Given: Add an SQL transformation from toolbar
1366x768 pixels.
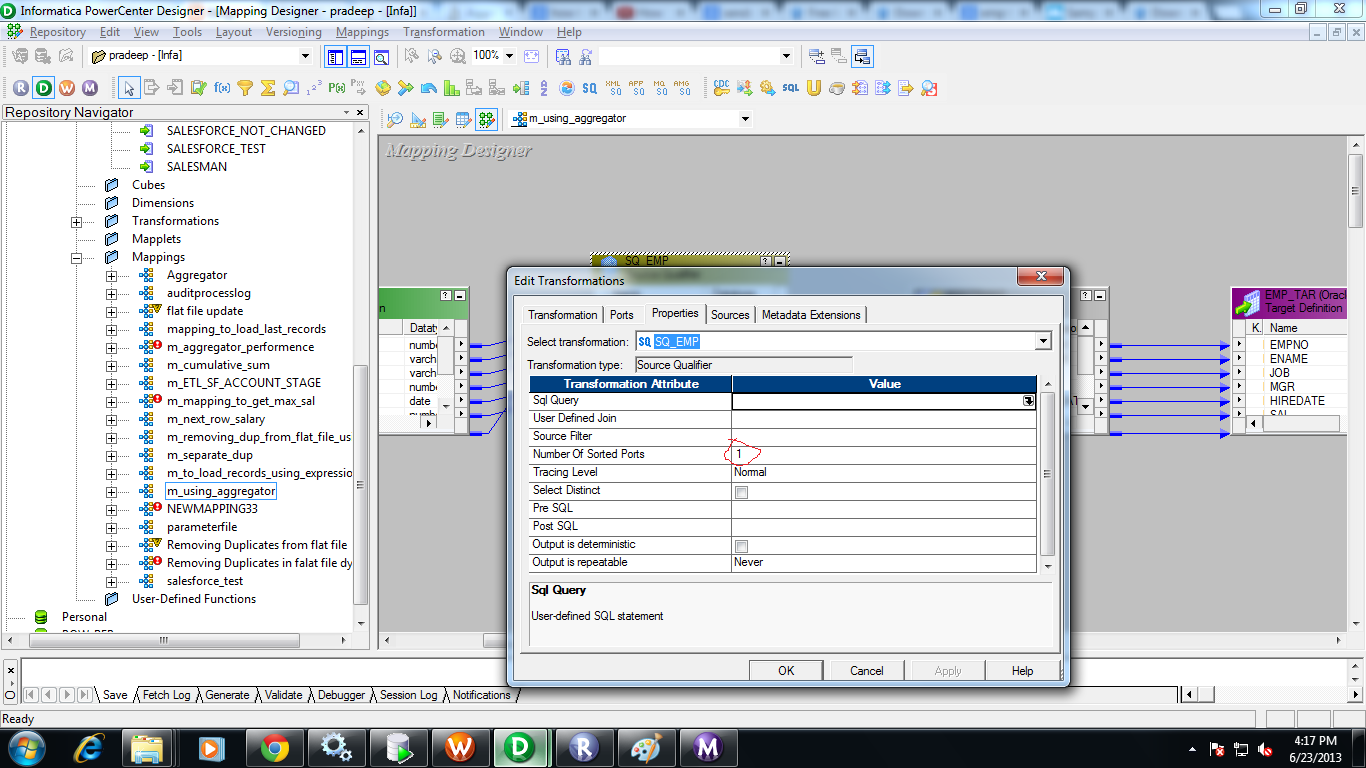Looking at the screenshot, I should click(791, 88).
